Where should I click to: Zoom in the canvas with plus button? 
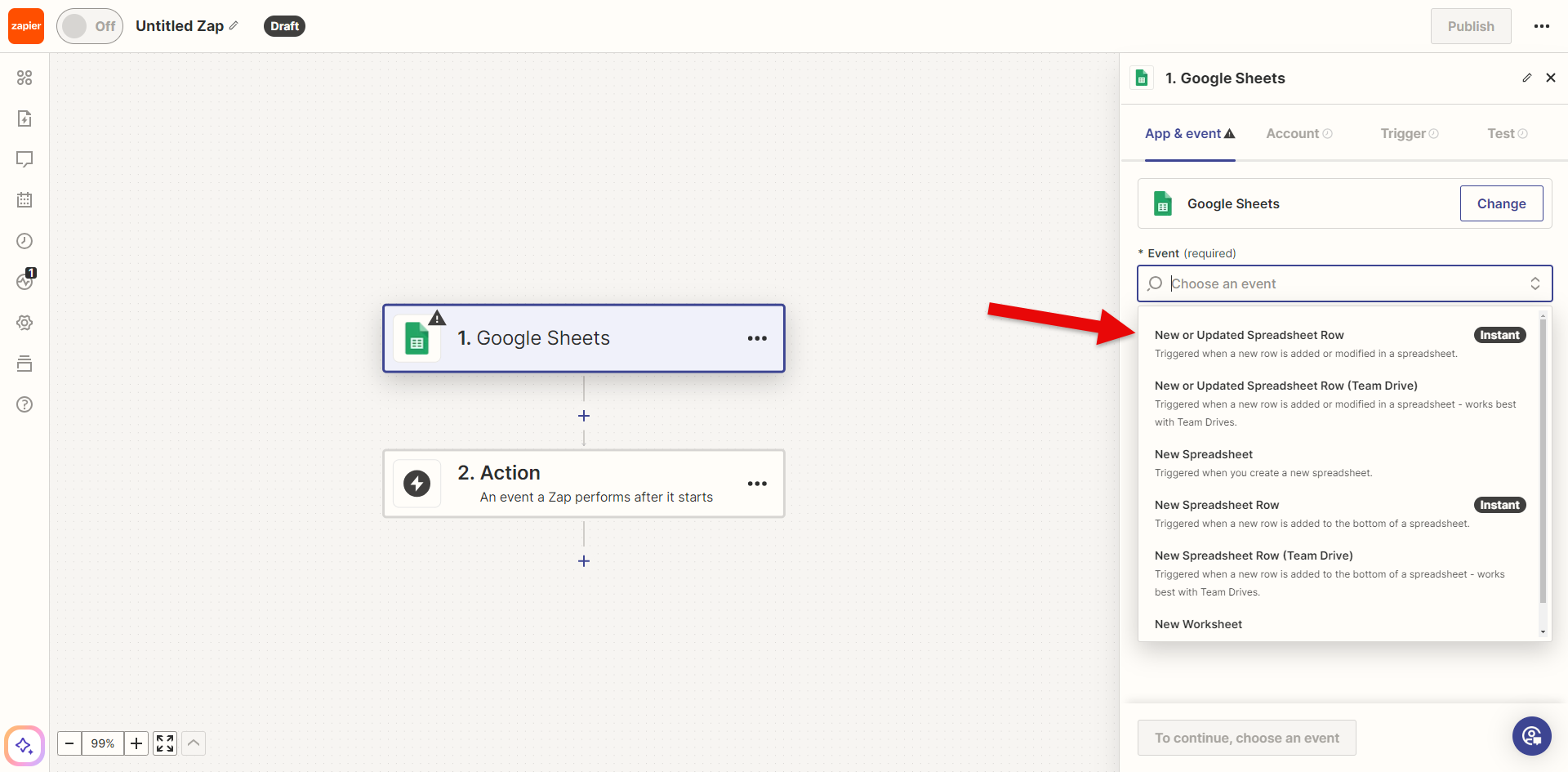click(x=136, y=743)
